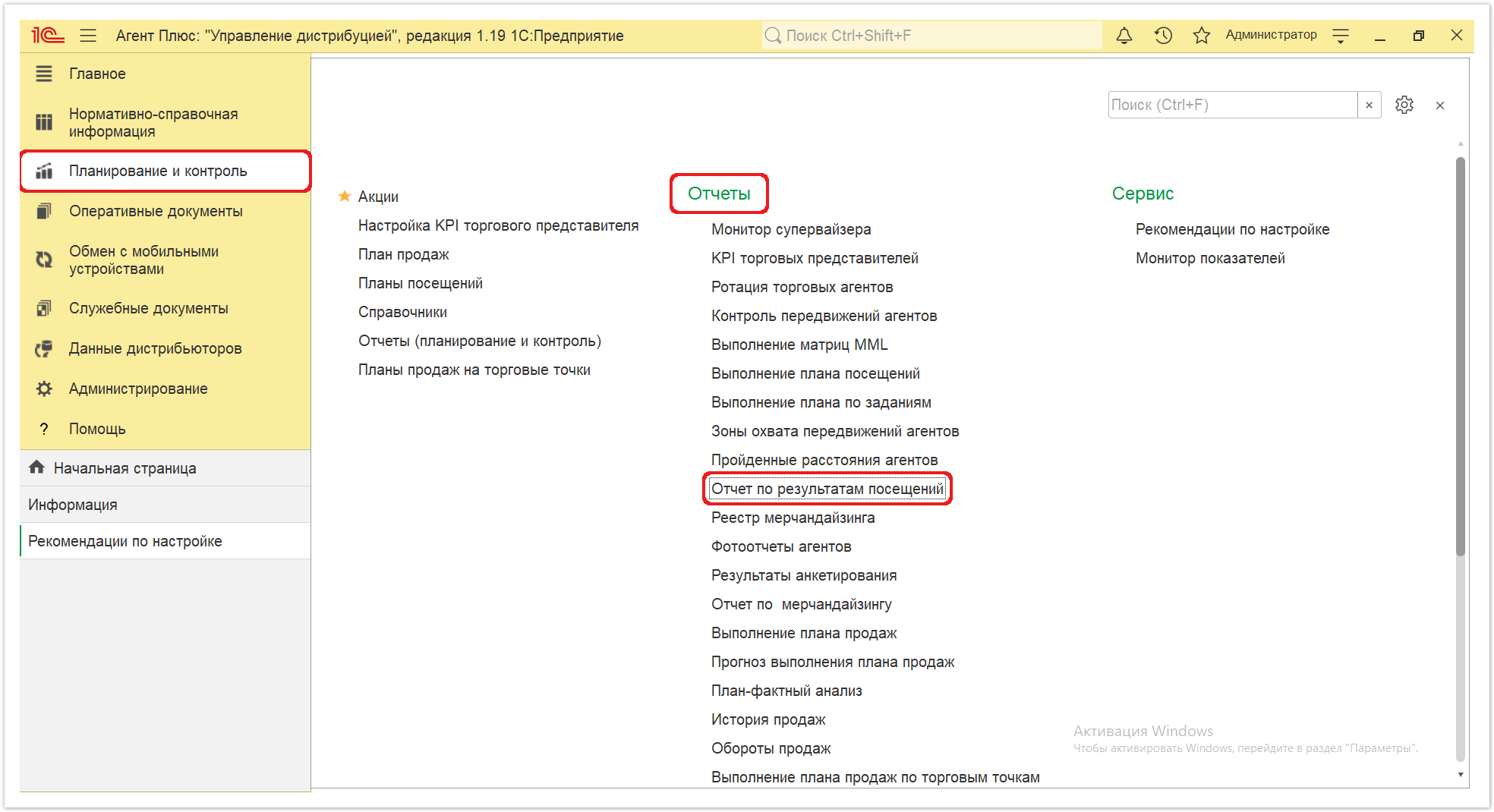Click scrollbar down arrow

click(x=1461, y=775)
